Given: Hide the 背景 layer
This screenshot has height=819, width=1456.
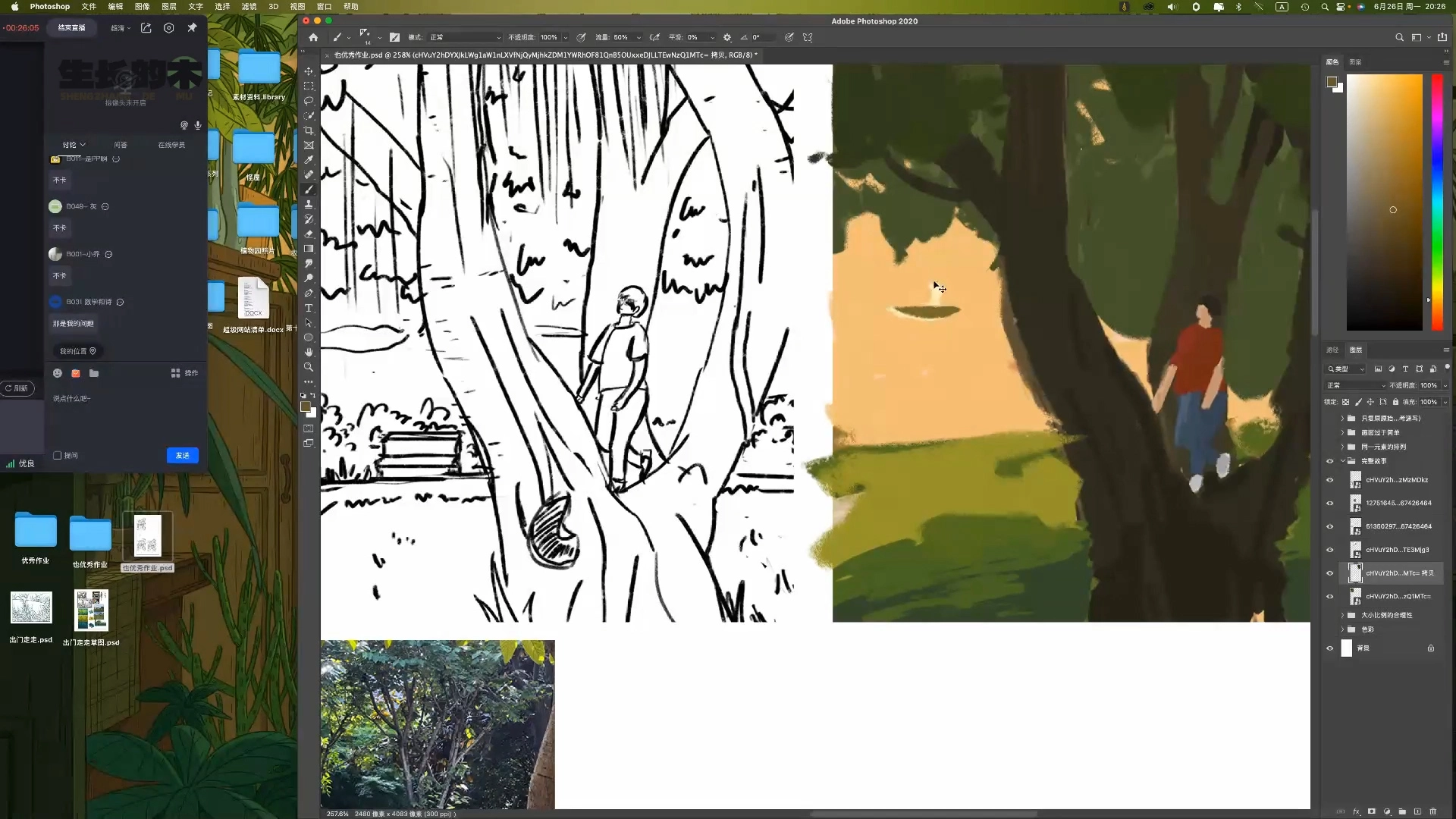Looking at the screenshot, I should click(1329, 648).
